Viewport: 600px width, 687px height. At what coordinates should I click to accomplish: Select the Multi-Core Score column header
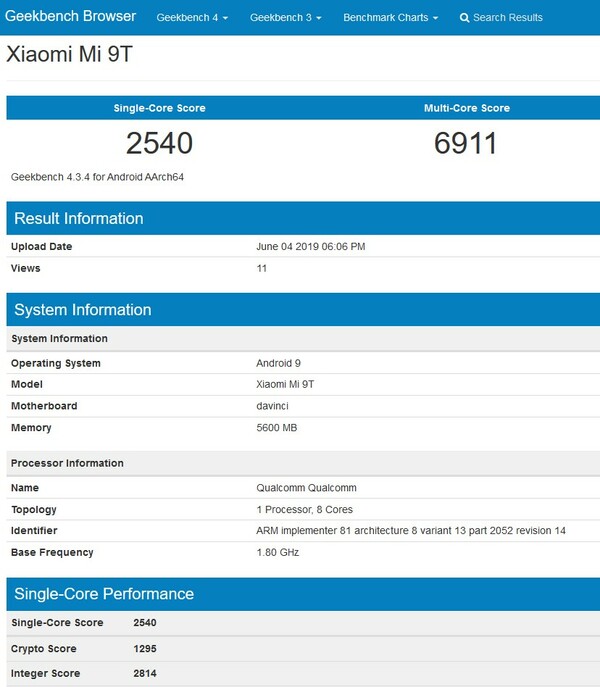(466, 108)
